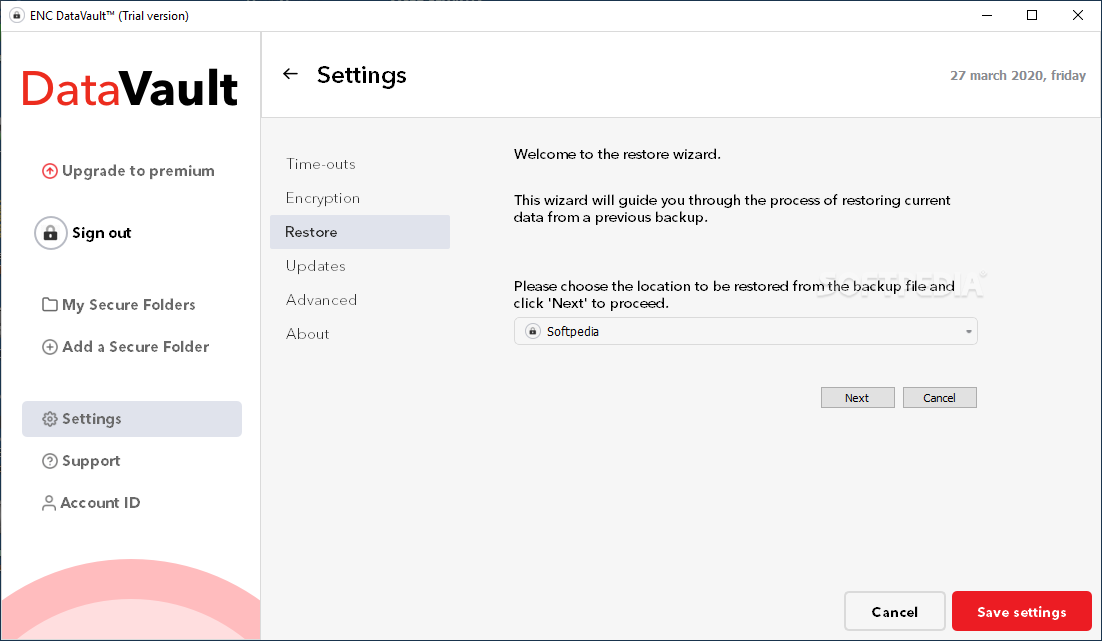This screenshot has height=641, width=1102.
Task: Minimize the ENC DataVault window
Action: pyautogui.click(x=987, y=15)
